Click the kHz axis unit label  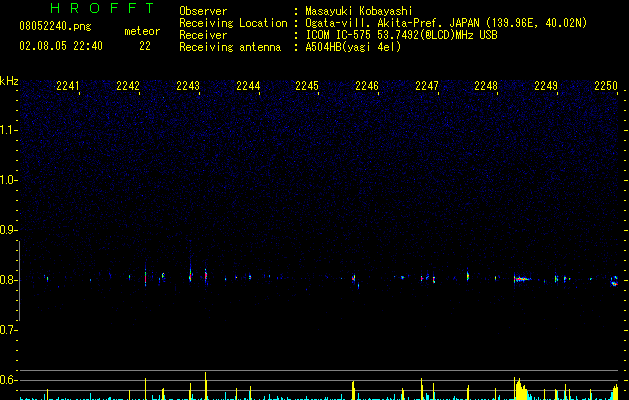[x=9, y=81]
